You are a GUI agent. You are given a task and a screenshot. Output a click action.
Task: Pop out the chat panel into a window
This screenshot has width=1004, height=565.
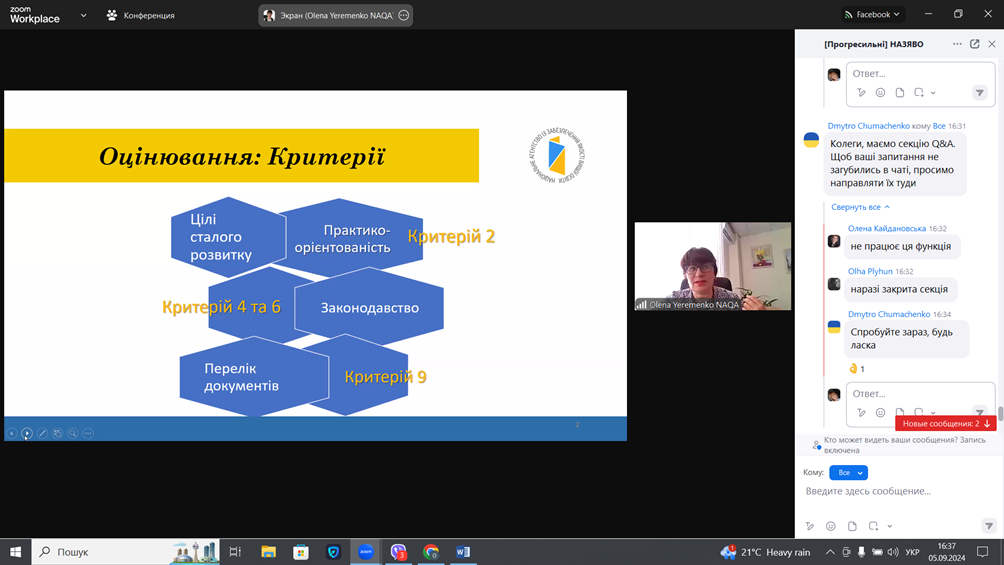975,44
